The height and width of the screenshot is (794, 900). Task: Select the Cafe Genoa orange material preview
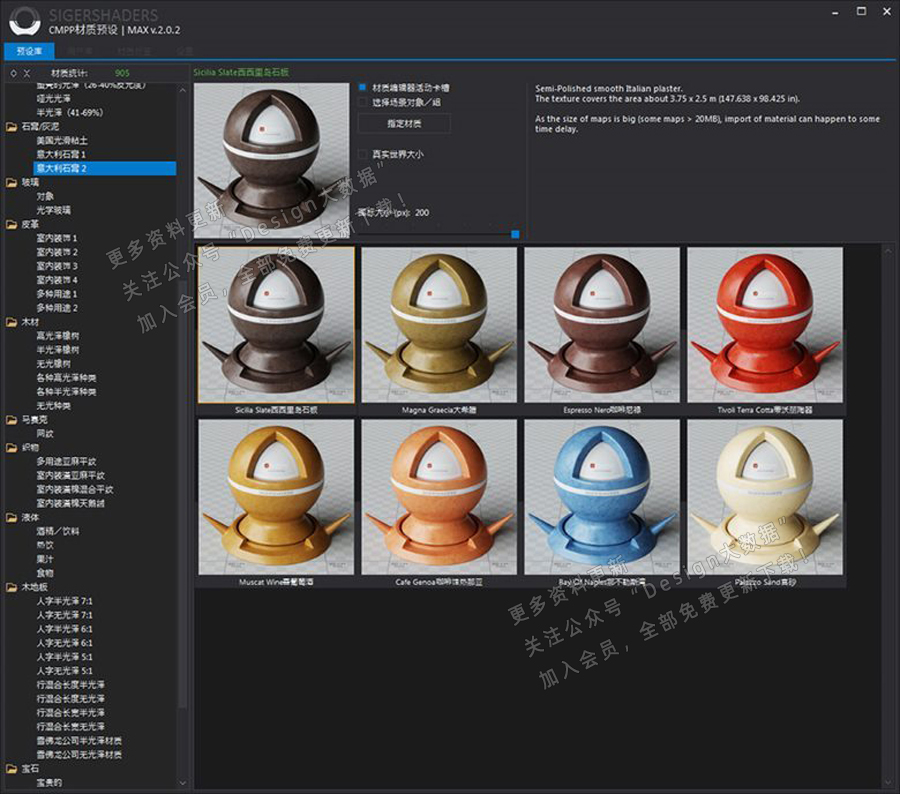click(x=438, y=496)
